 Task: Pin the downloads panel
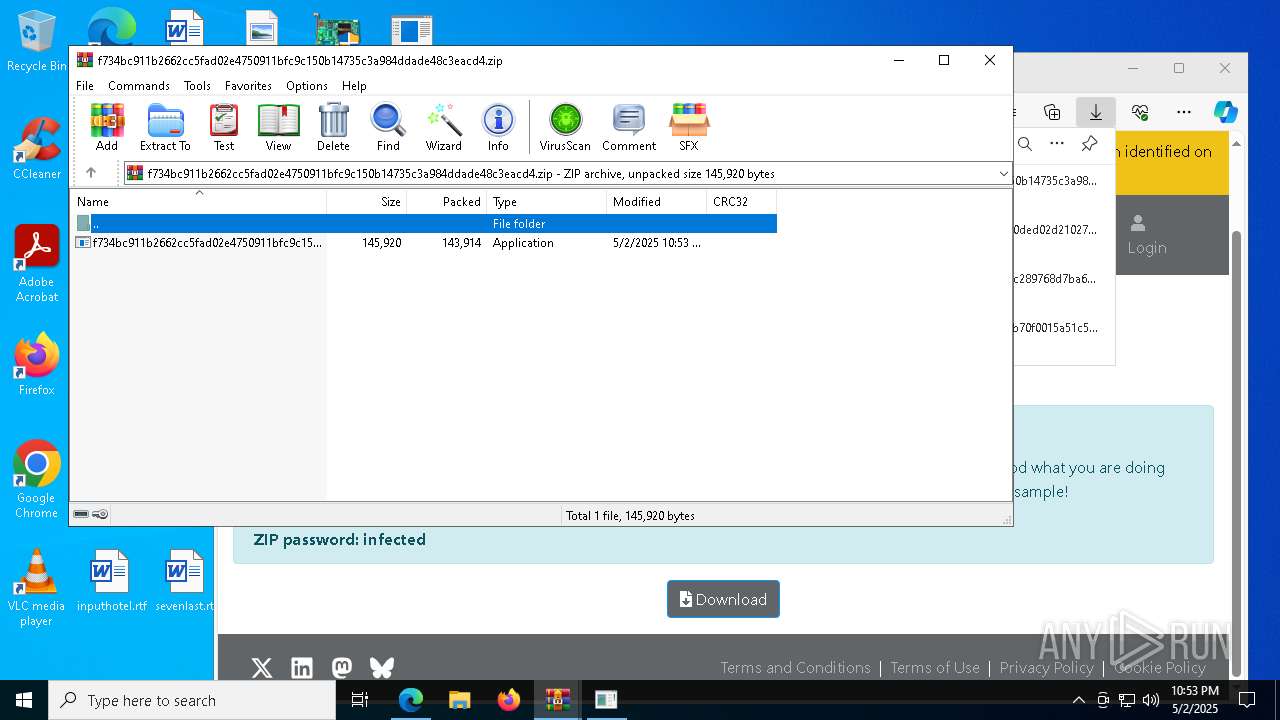coord(1090,143)
